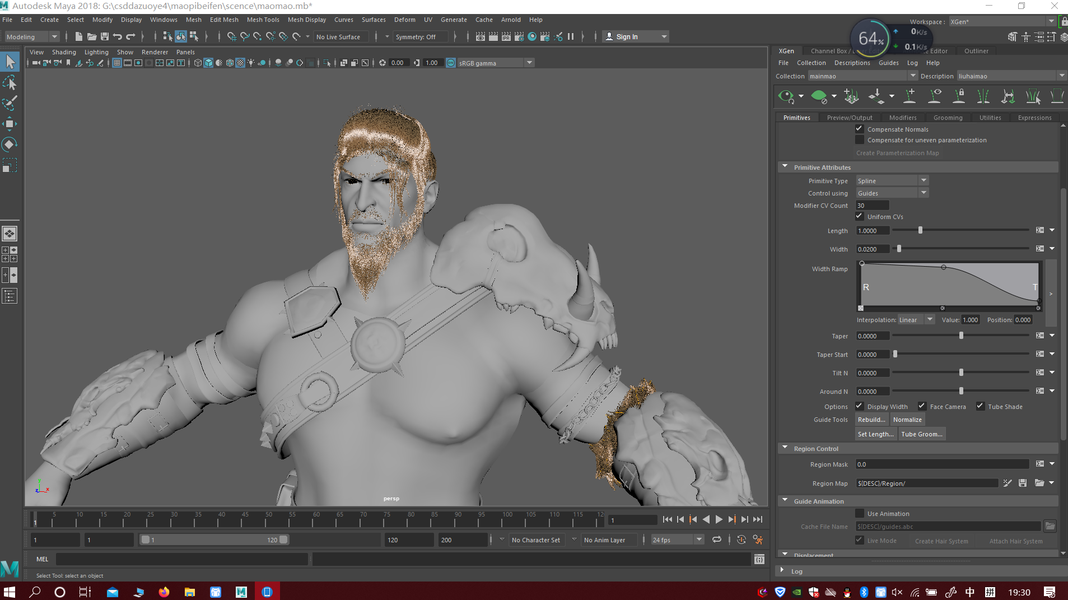This screenshot has height=600, width=1068.
Task: Choose the Select tool arrow in left toolbox
Action: [x=10, y=62]
